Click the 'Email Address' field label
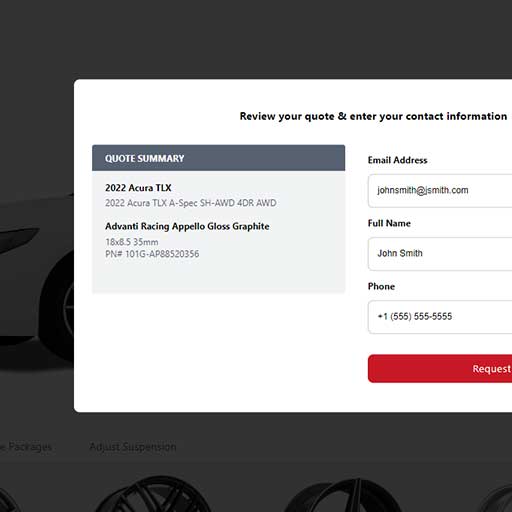The width and height of the screenshot is (512, 512). [x=397, y=160]
